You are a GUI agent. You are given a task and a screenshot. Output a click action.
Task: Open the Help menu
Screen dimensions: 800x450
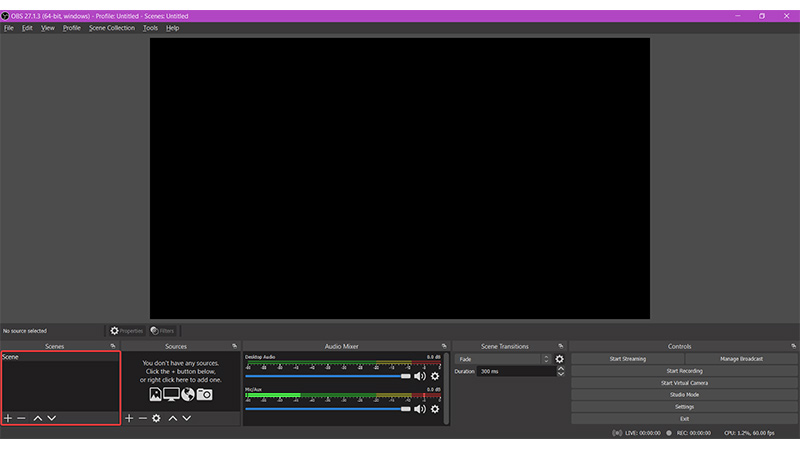[x=172, y=28]
